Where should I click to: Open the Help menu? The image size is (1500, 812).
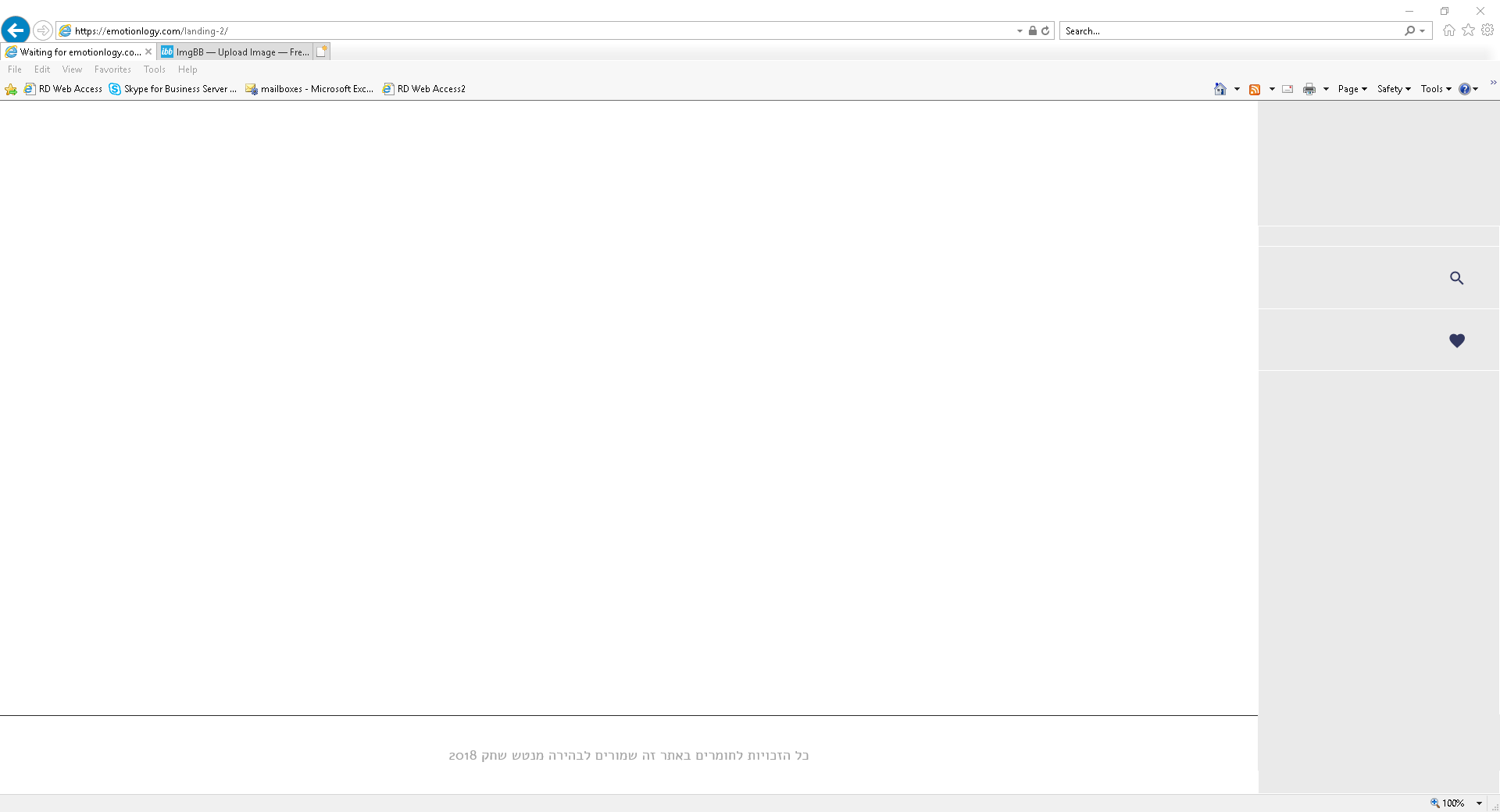click(x=187, y=69)
